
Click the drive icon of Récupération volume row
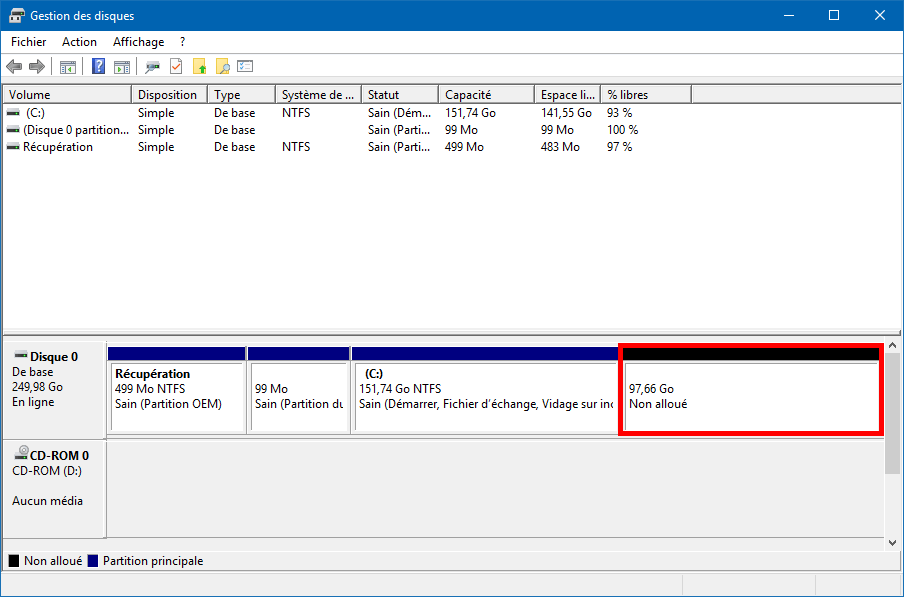point(13,147)
